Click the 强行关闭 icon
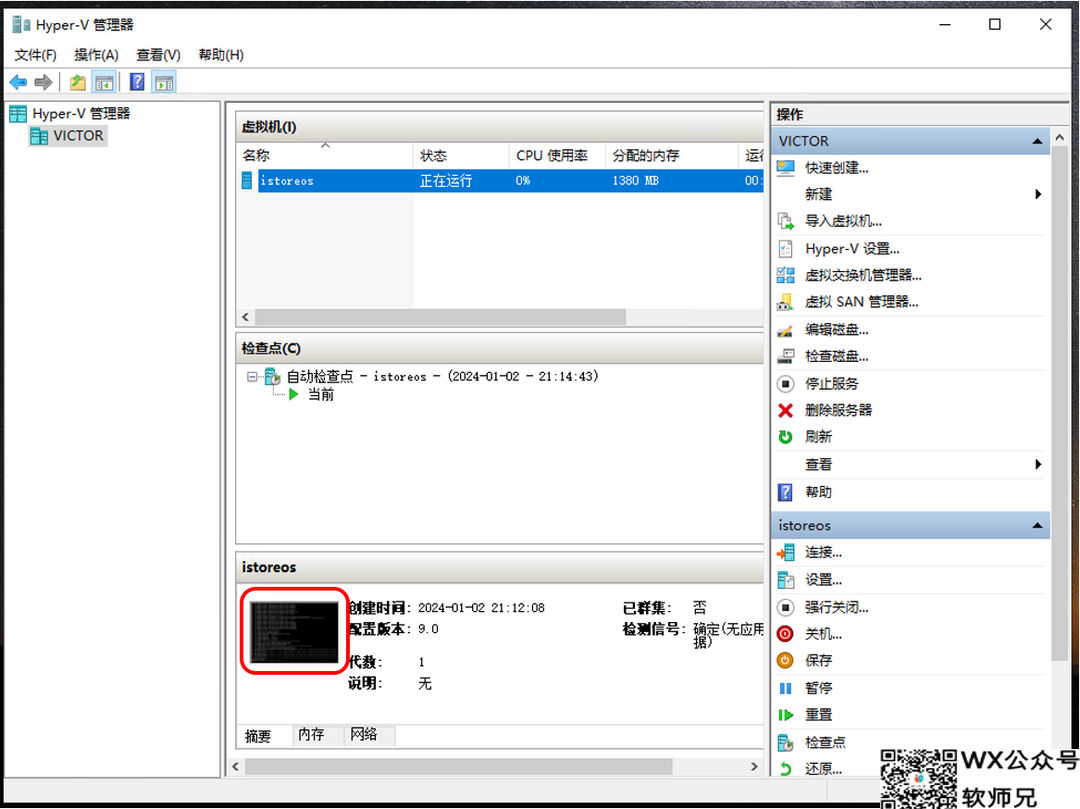This screenshot has height=809, width=1080. pos(785,607)
